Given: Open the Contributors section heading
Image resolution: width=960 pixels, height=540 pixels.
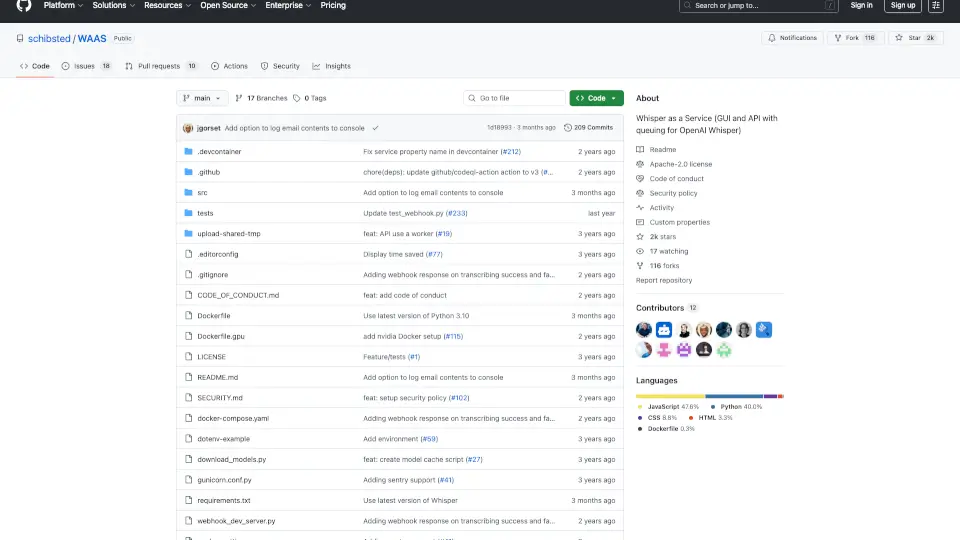Looking at the screenshot, I should click(659, 308).
